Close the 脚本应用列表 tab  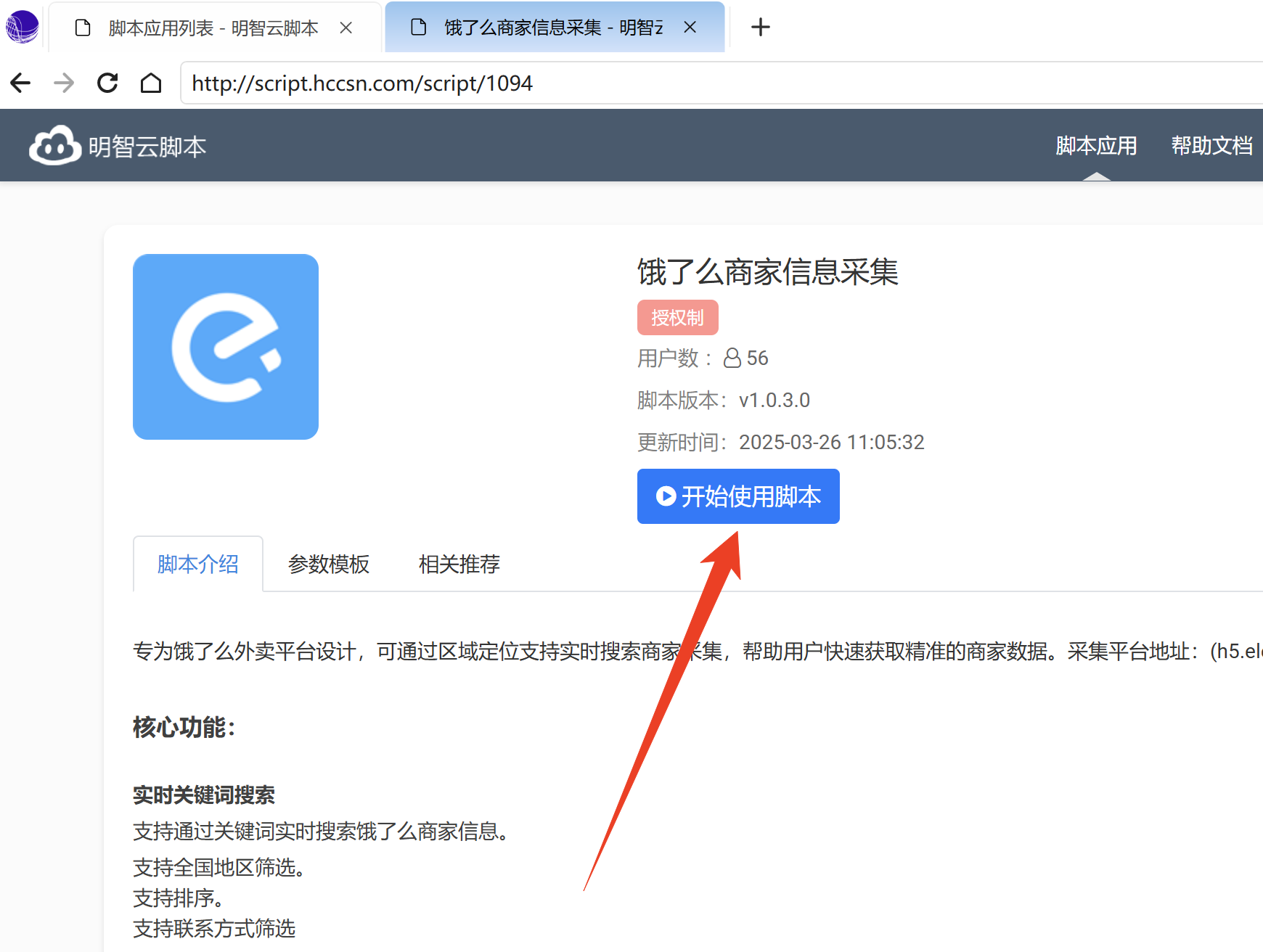click(x=346, y=28)
